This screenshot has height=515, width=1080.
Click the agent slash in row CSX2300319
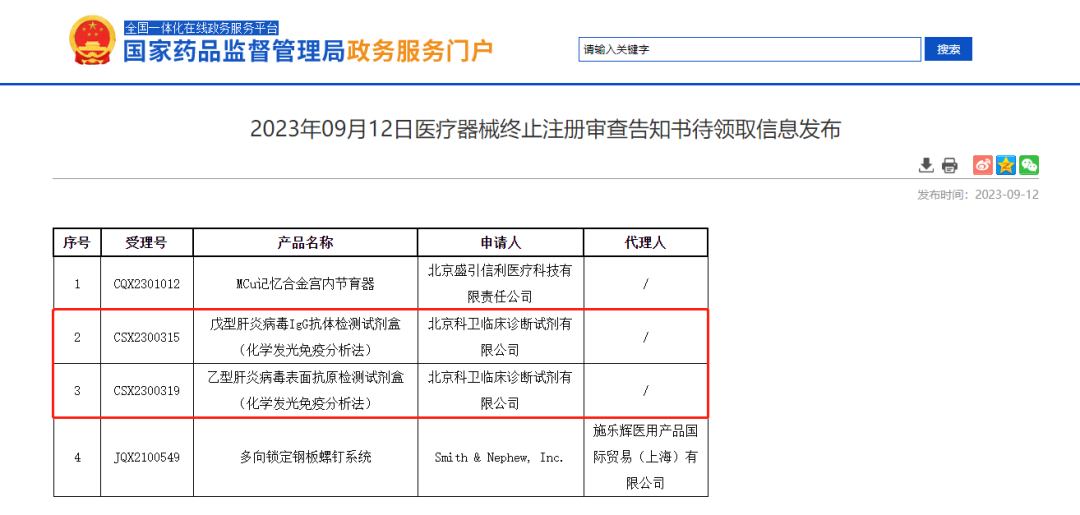point(645,391)
